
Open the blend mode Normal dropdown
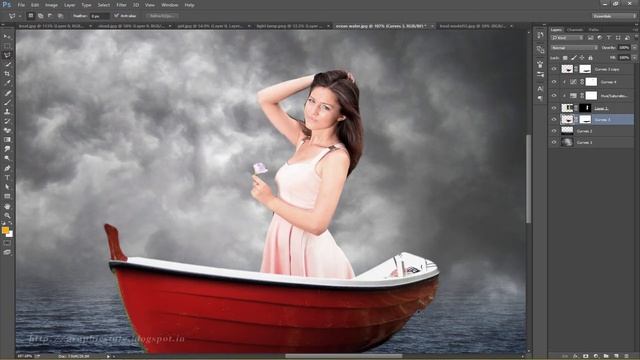pos(574,48)
